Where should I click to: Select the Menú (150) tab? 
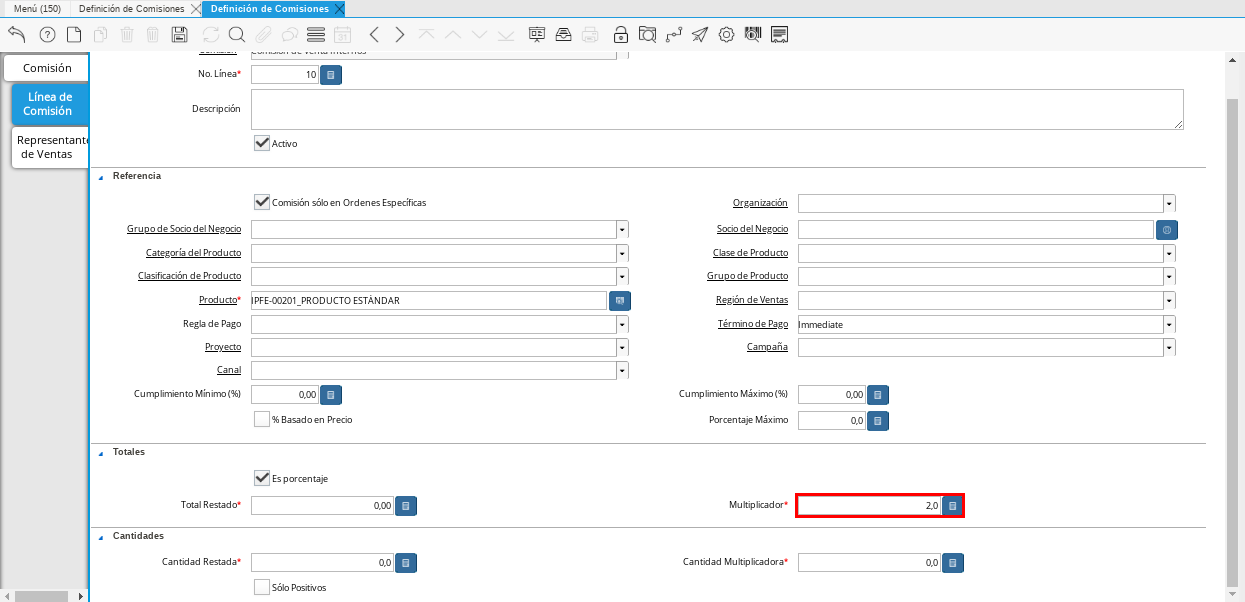coord(37,9)
